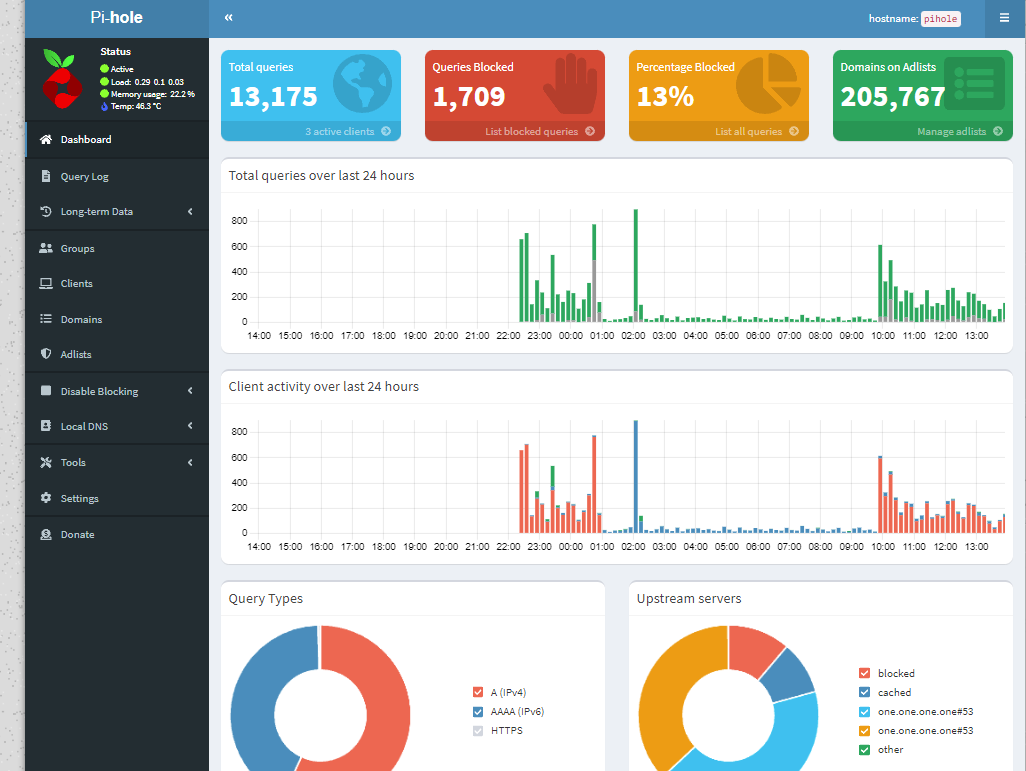This screenshot has height=771, width=1026.
Task: Click the Adlists shield icon
Action: pyautogui.click(x=46, y=354)
